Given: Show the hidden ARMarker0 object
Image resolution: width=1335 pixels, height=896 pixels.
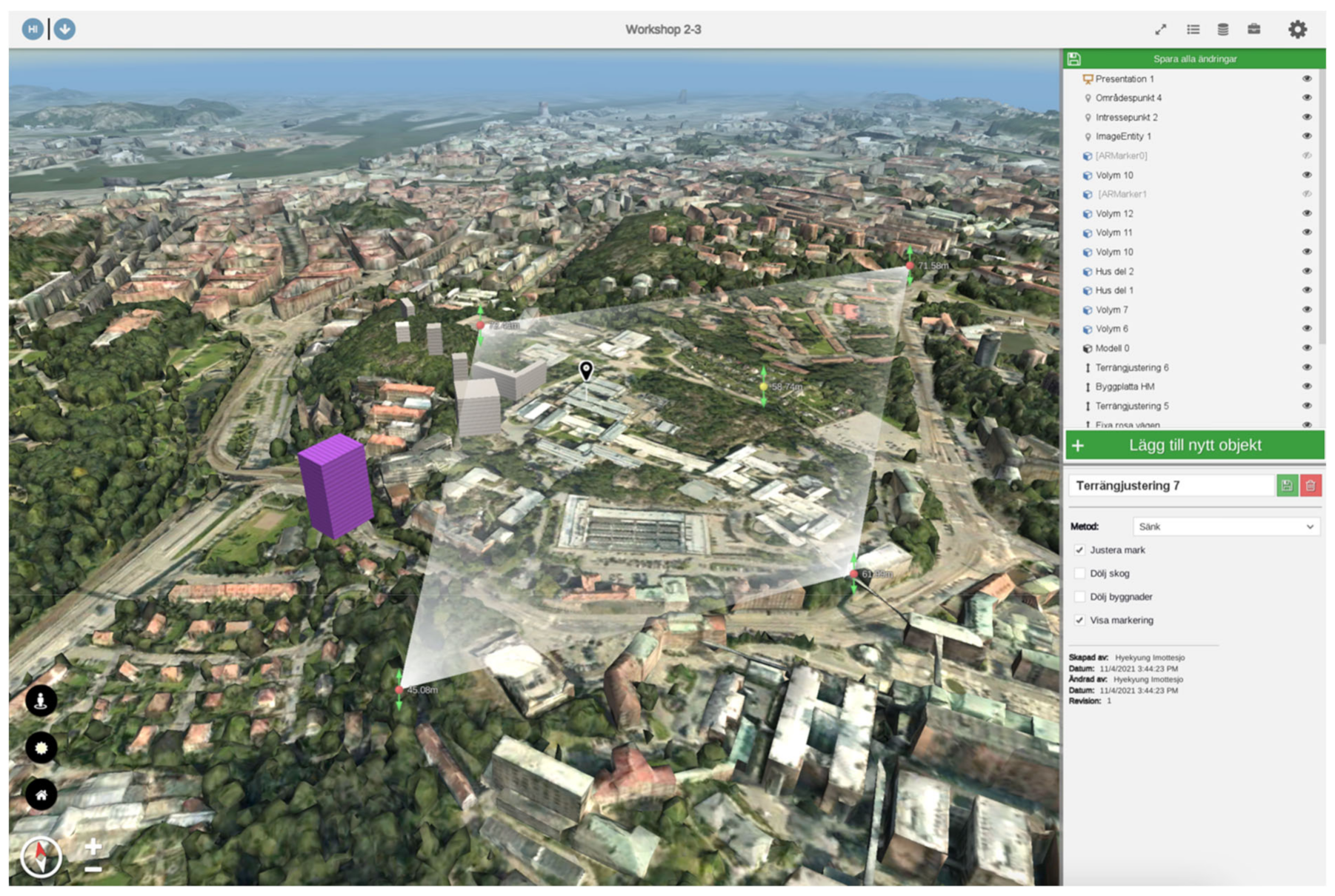Looking at the screenshot, I should click(x=1307, y=156).
